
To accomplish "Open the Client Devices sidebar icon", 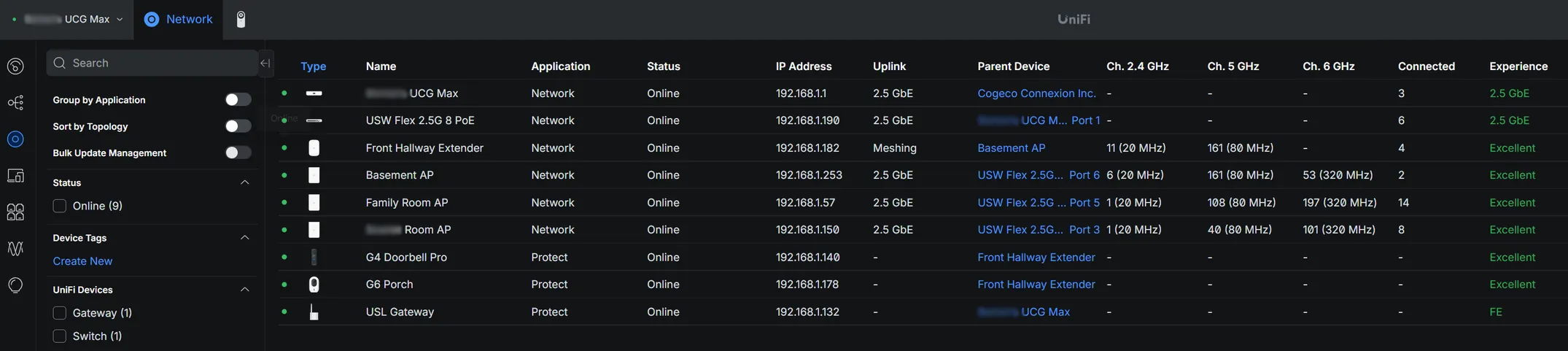I will point(15,176).
